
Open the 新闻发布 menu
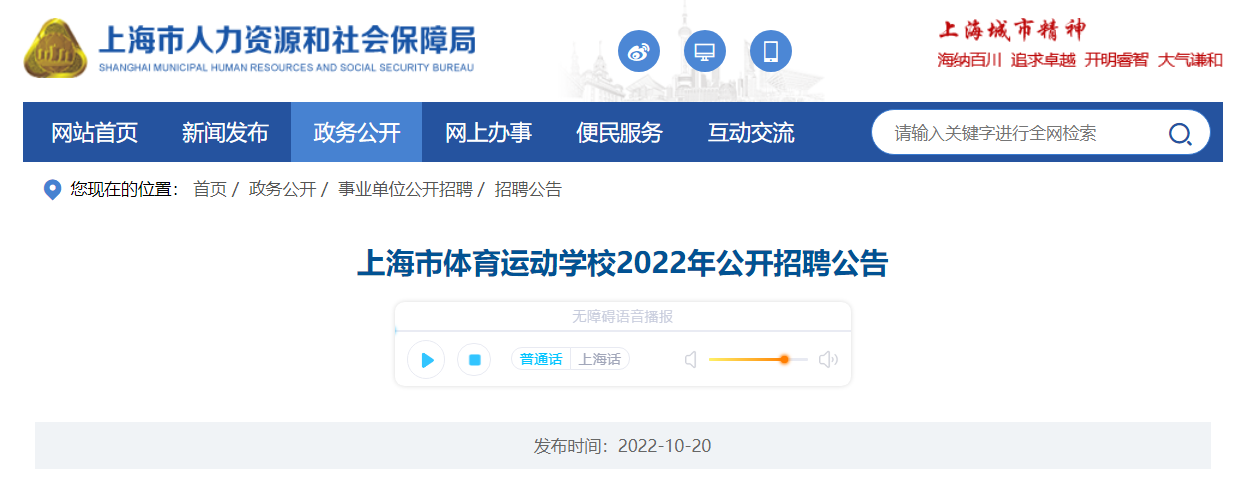coord(225,132)
